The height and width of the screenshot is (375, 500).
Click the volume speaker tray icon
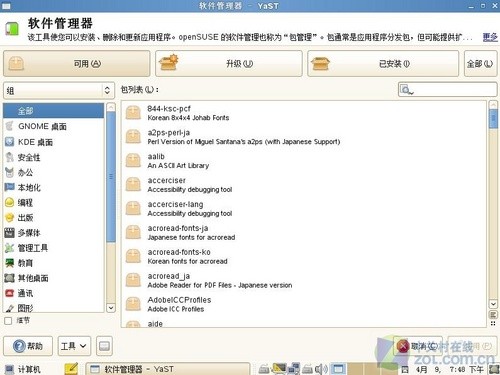[x=321, y=369]
